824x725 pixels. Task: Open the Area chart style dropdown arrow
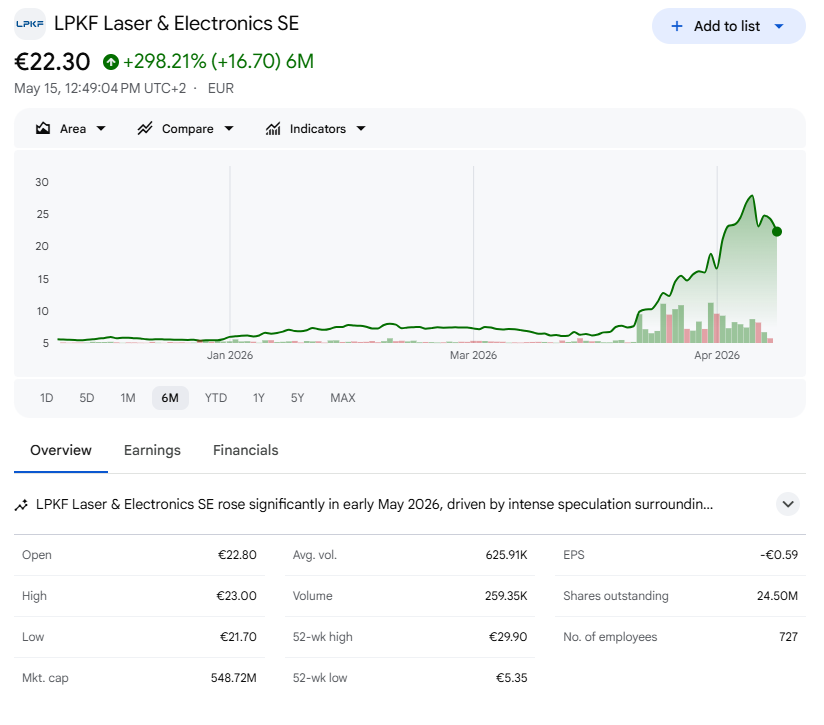101,129
